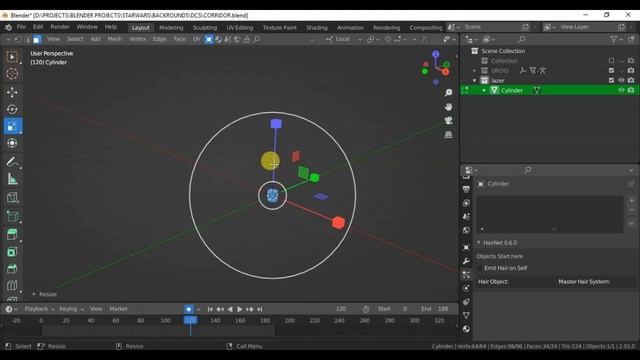Switch to the UV Editing workspace tab
Image resolution: width=640 pixels, height=360 pixels.
coord(240,27)
